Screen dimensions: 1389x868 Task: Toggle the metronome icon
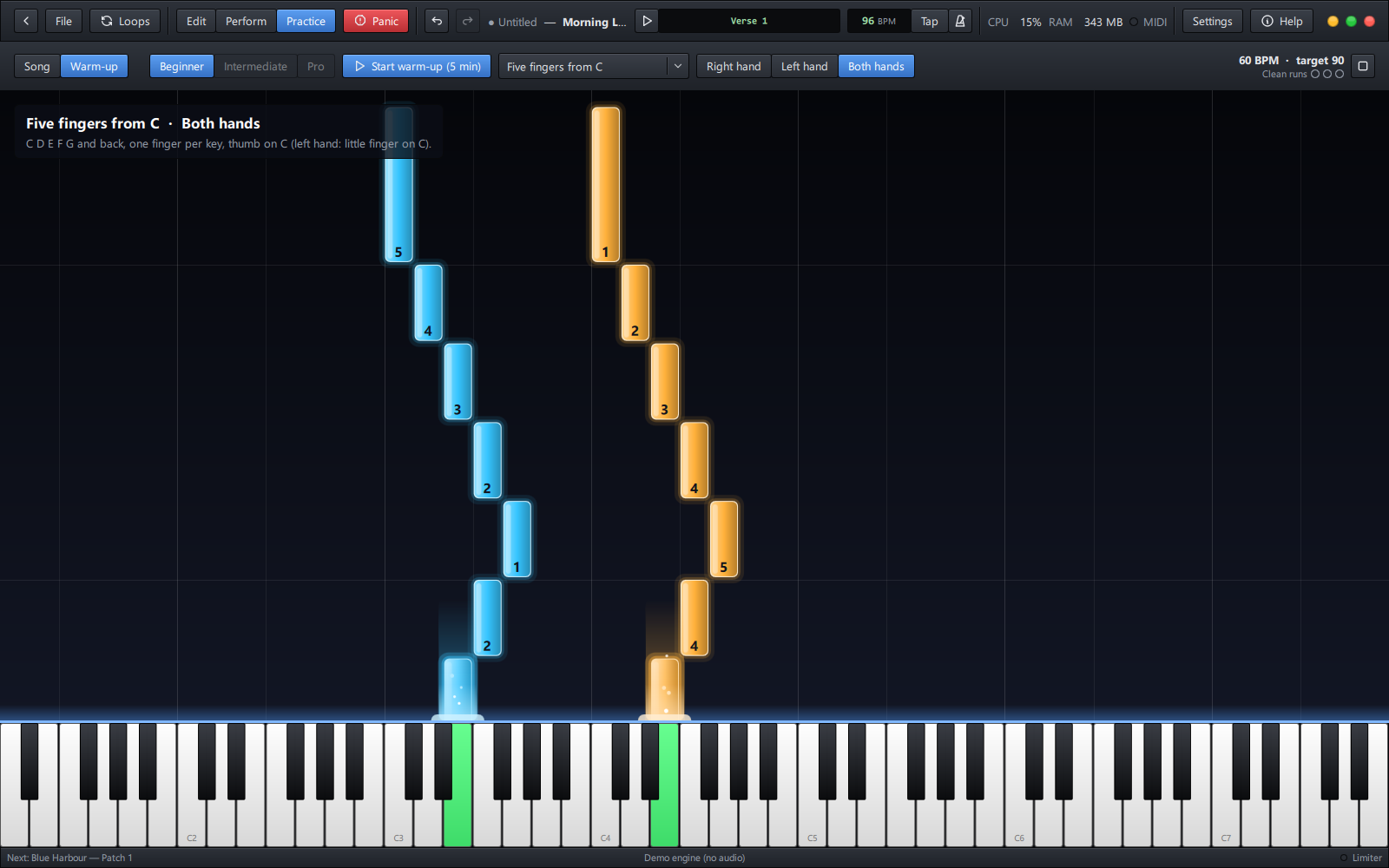coord(960,21)
